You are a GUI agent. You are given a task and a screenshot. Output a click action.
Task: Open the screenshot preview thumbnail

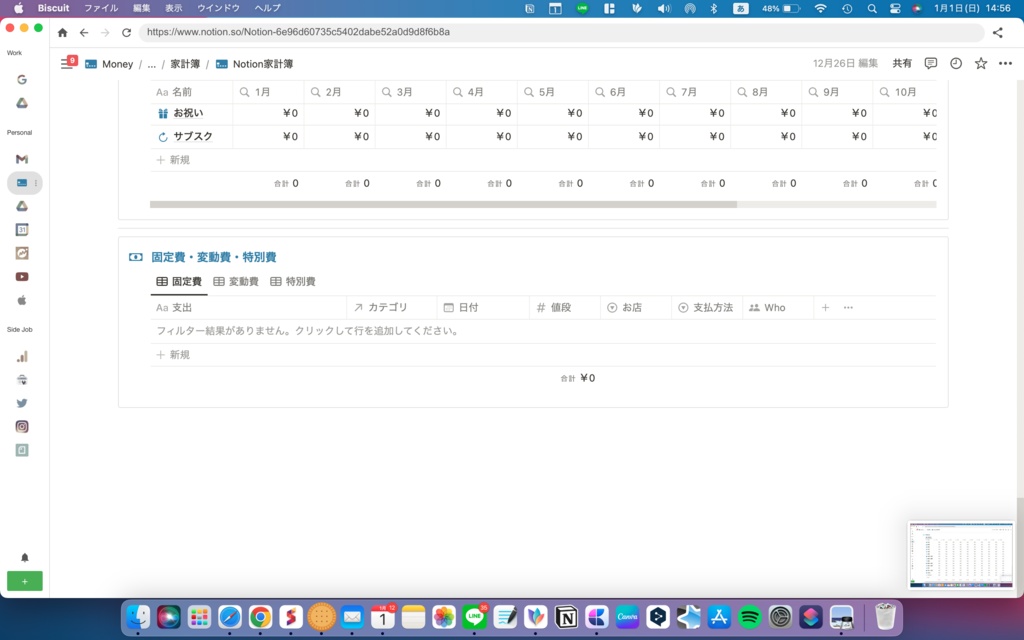(961, 554)
